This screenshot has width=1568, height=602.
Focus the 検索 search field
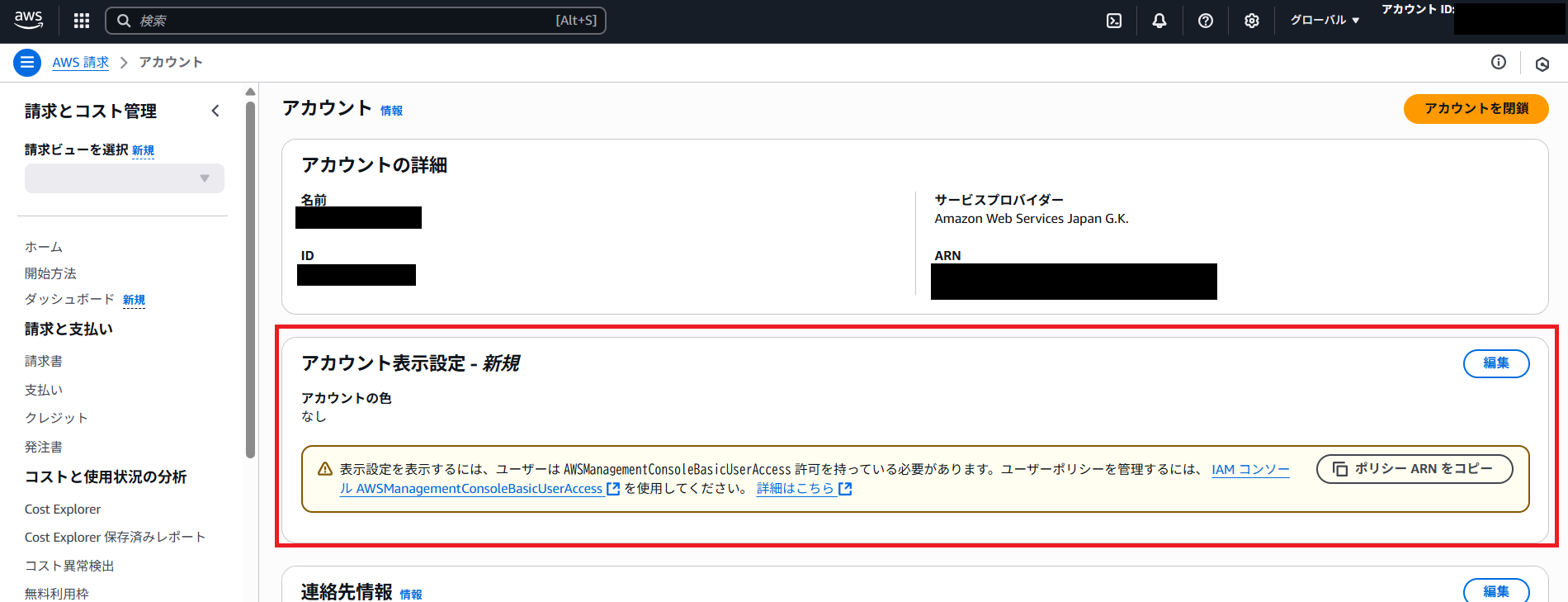point(356,21)
